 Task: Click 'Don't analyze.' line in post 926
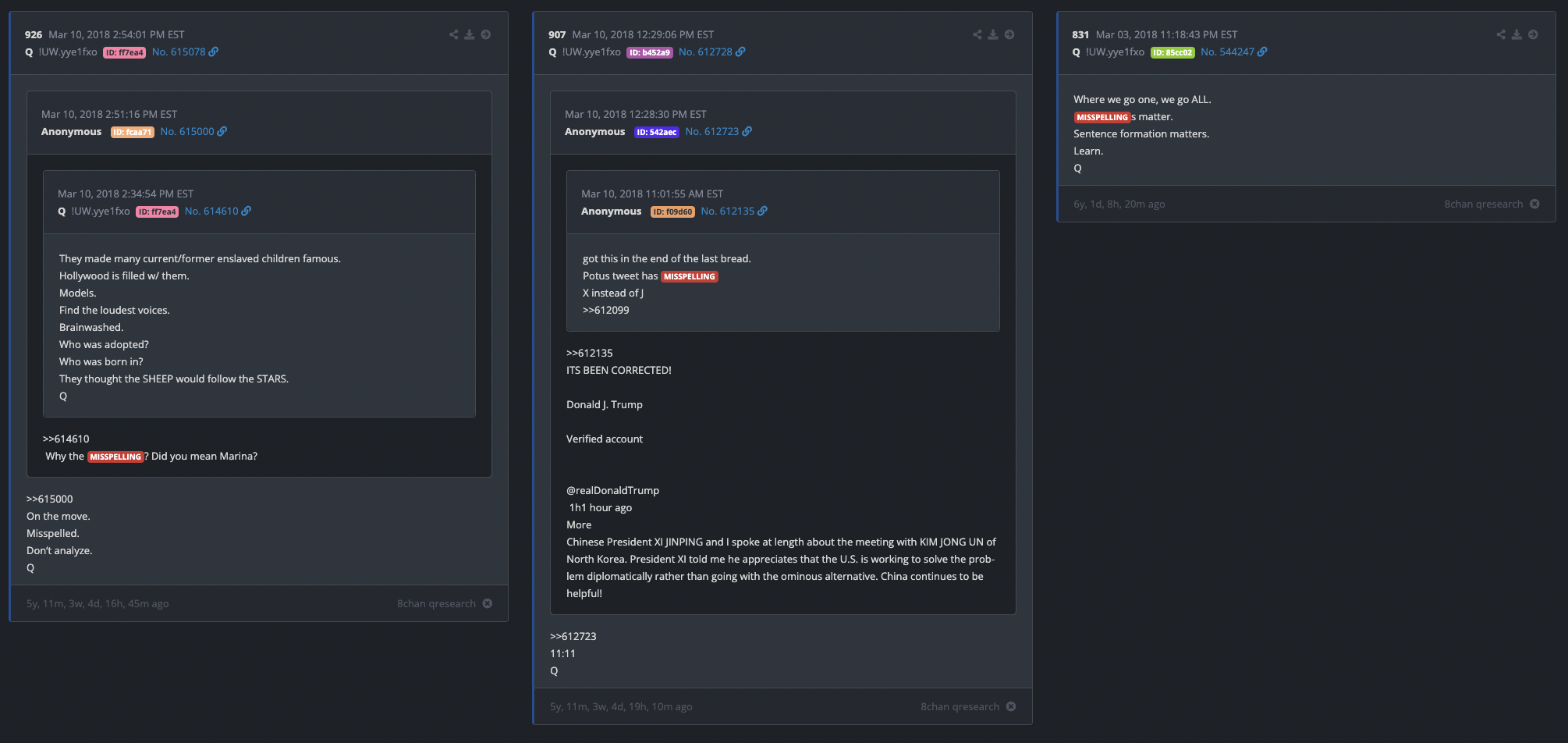pyautogui.click(x=59, y=550)
